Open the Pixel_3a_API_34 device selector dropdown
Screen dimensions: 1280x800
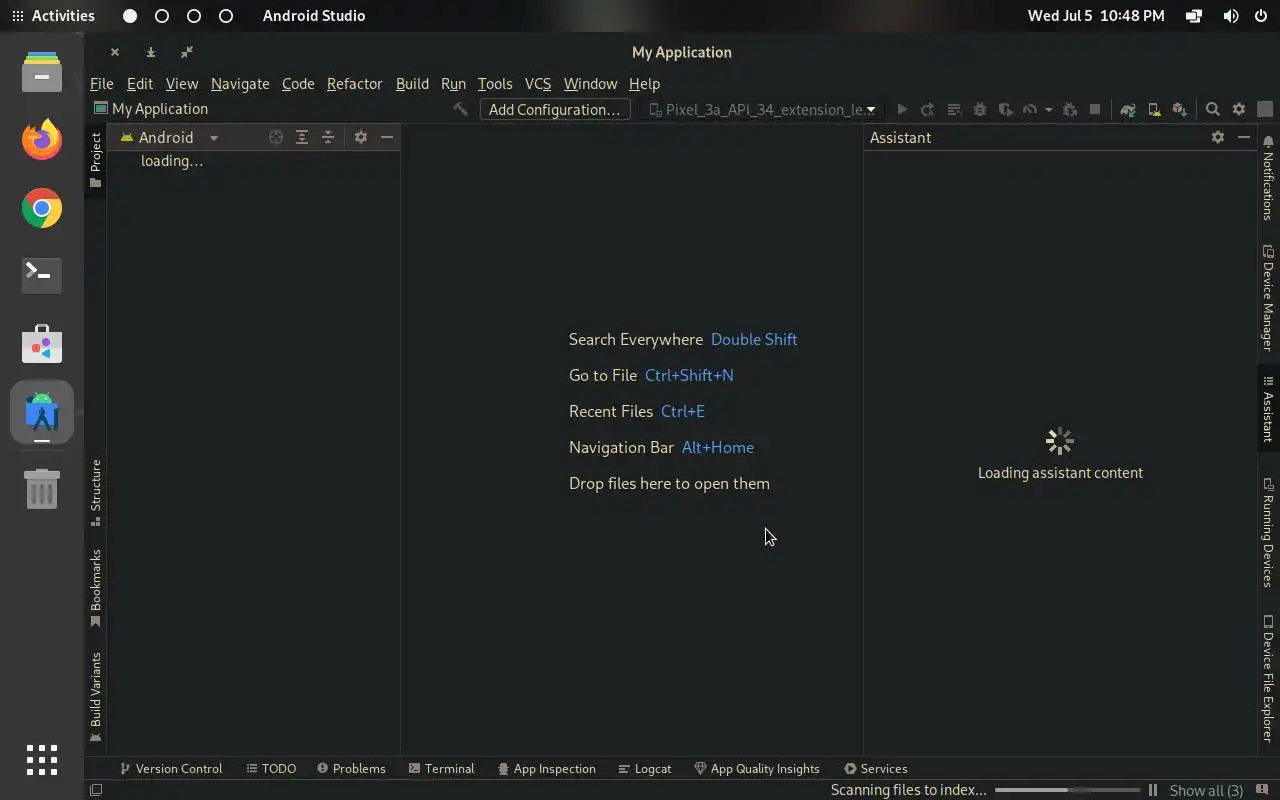tap(763, 109)
